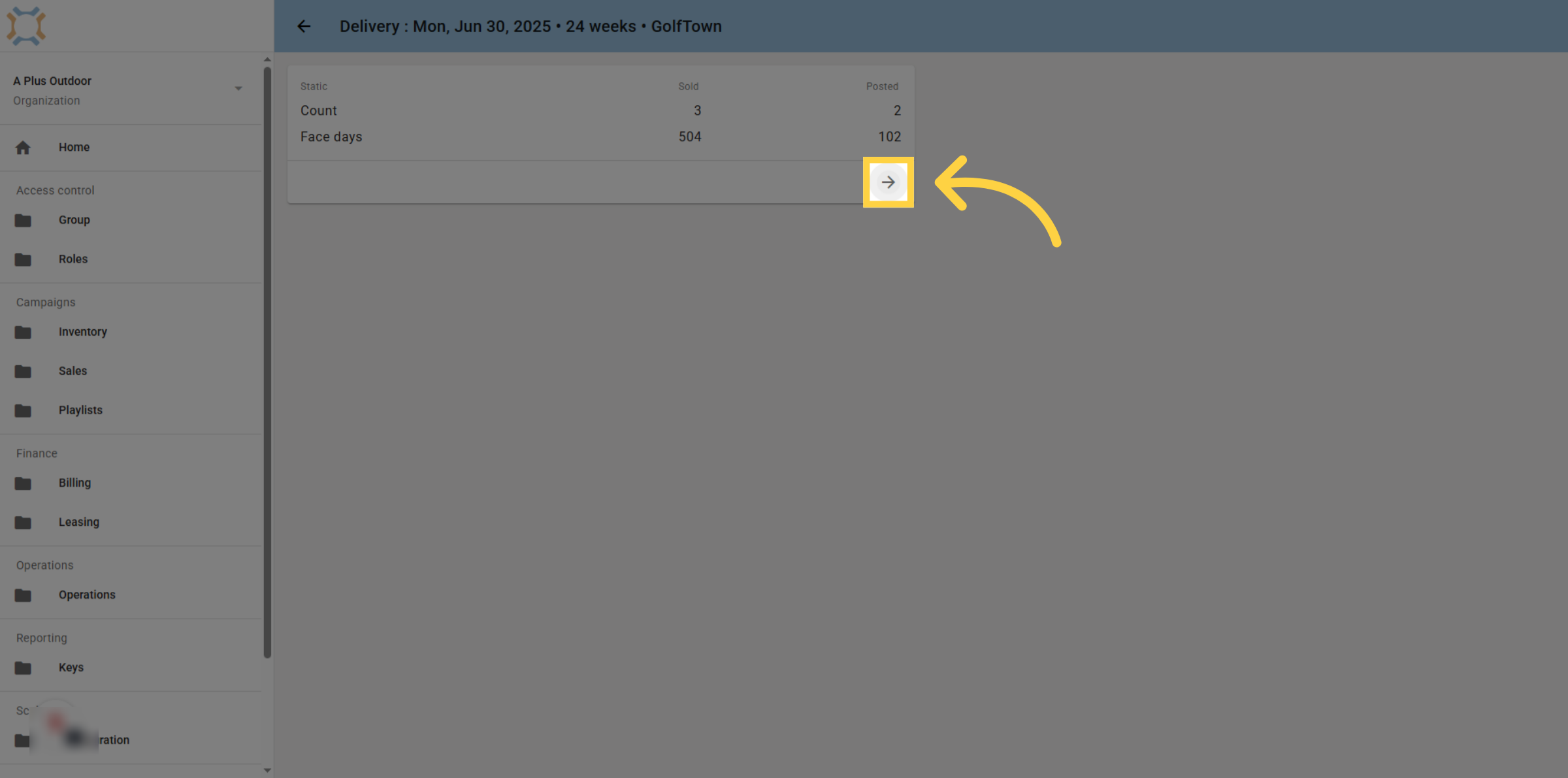
Task: Click the Billing folder icon
Action: tap(23, 483)
